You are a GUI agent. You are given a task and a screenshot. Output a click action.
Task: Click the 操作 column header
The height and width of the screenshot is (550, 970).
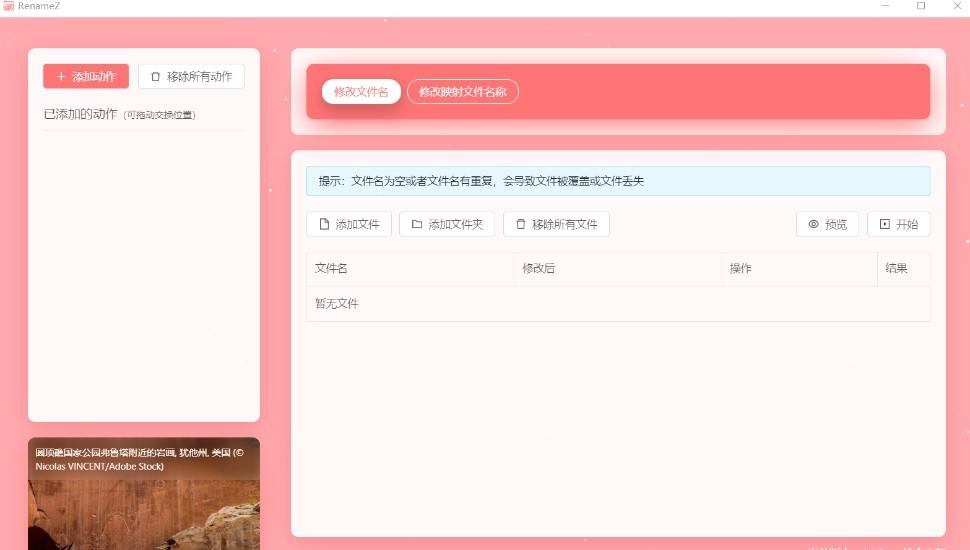point(799,269)
